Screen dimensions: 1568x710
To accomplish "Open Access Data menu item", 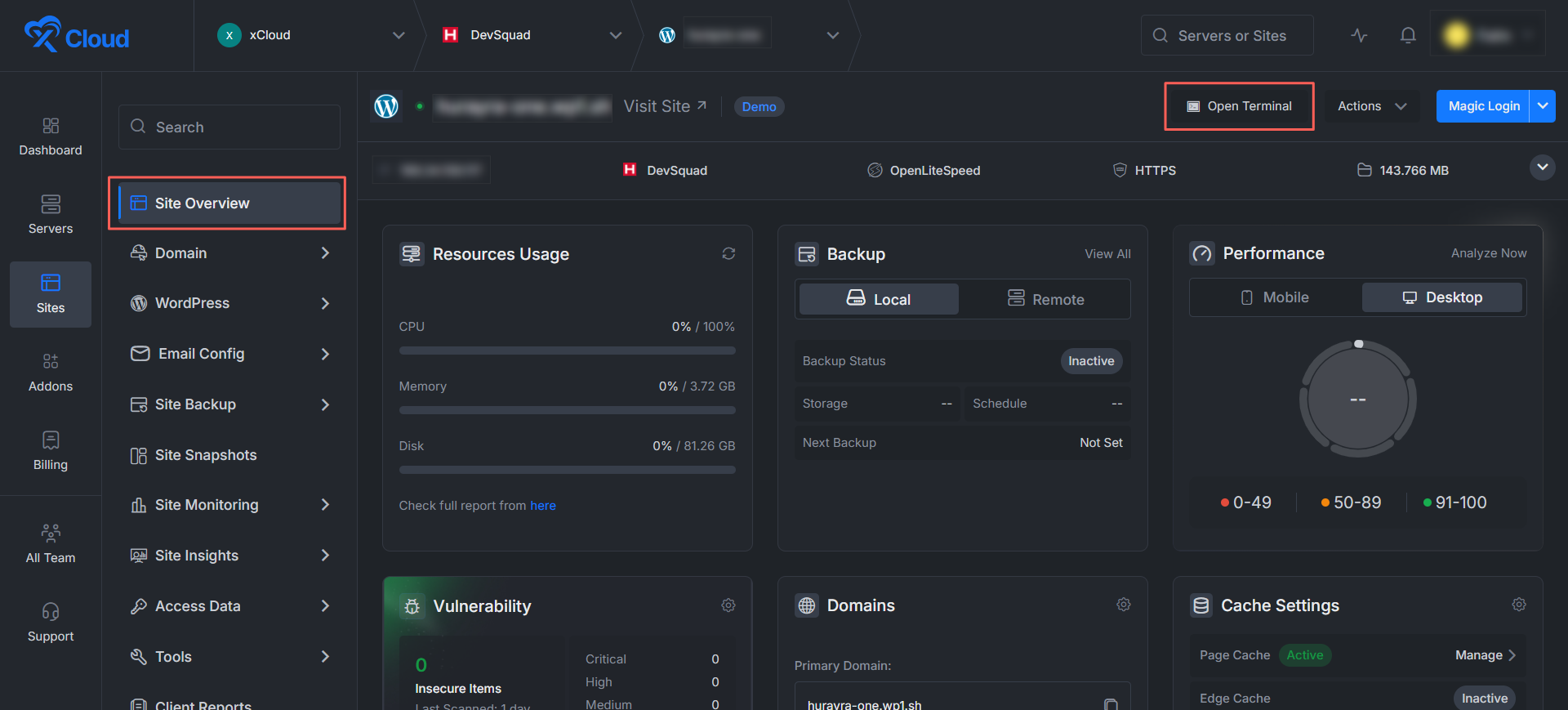I will pyautogui.click(x=229, y=606).
